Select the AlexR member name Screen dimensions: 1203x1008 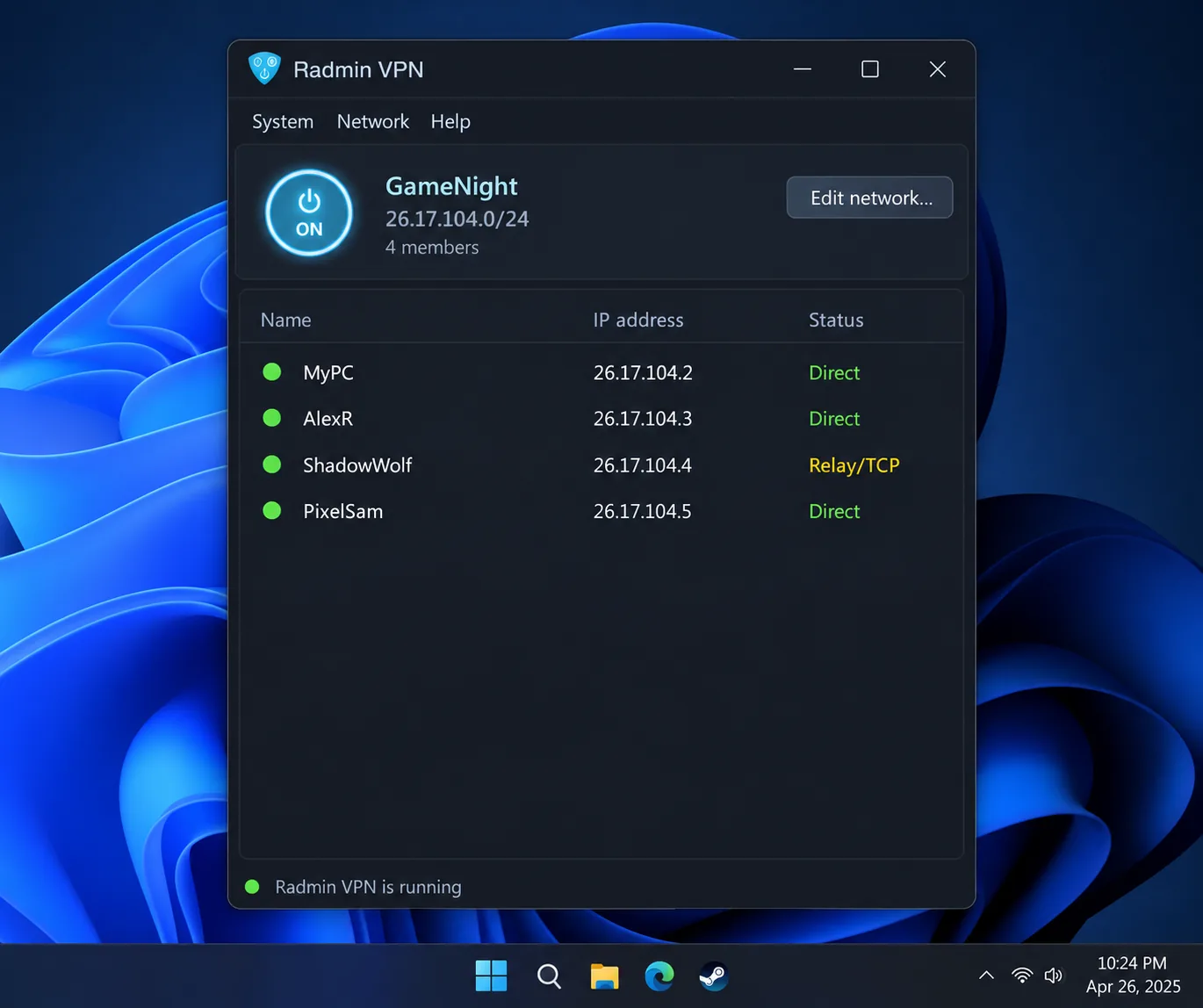(328, 419)
